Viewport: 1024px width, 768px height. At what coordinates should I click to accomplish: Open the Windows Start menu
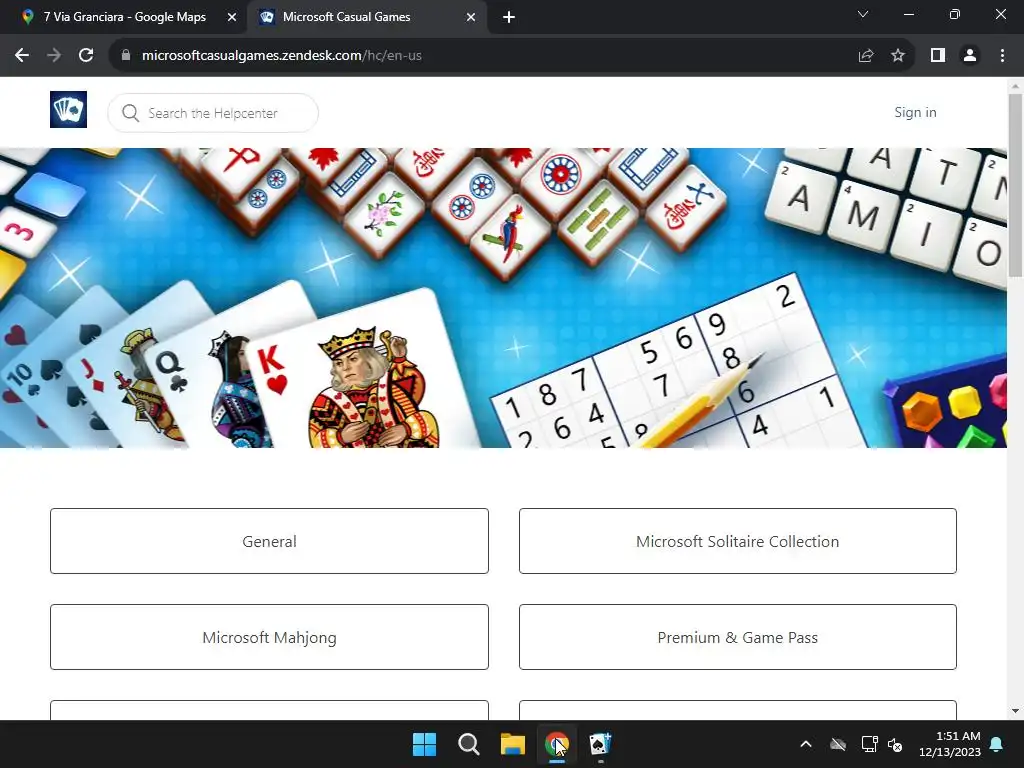point(424,744)
